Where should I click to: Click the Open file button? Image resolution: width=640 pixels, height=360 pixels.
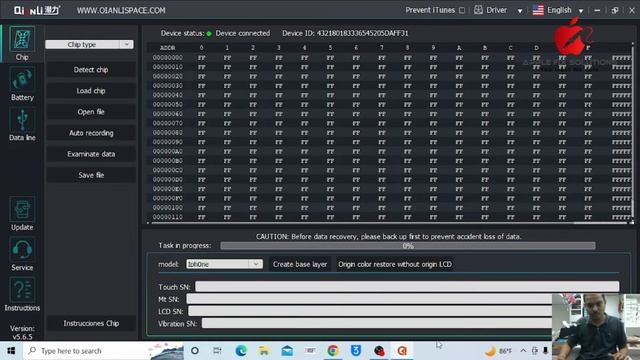click(x=91, y=112)
